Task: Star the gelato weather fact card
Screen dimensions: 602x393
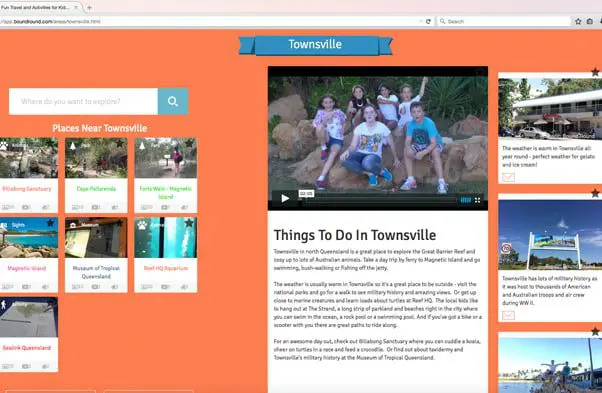Action: coord(595,72)
